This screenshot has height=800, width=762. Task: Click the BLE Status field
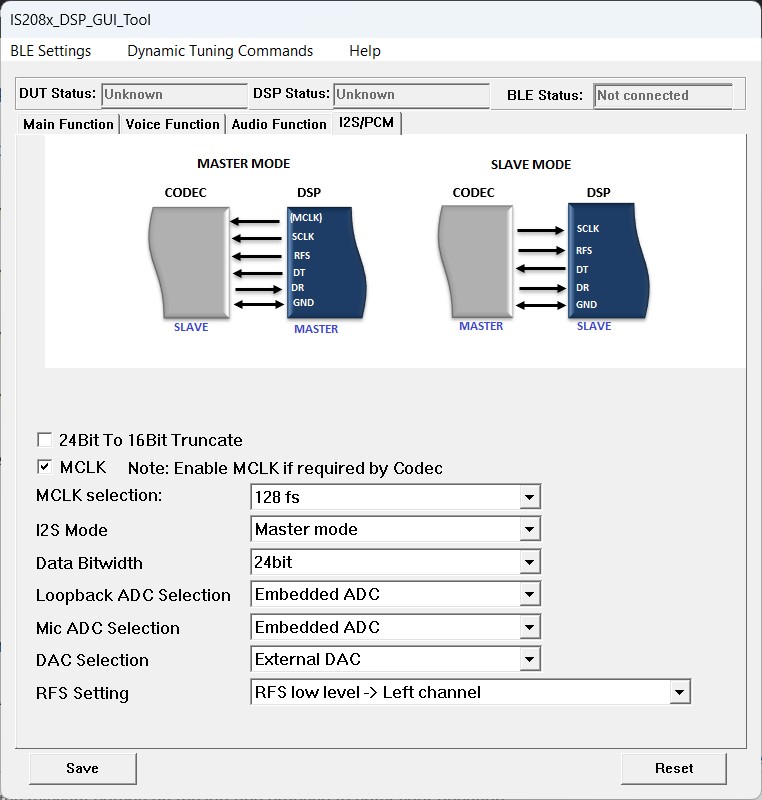[x=663, y=95]
